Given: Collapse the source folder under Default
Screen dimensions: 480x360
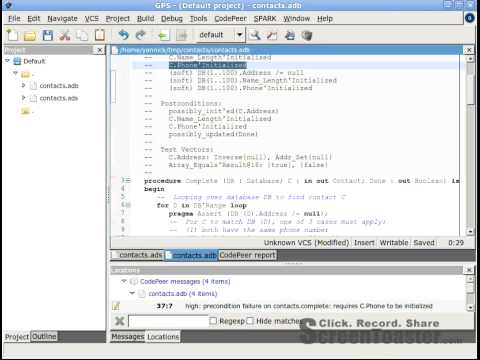Looking at the screenshot, I should coord(15,73).
